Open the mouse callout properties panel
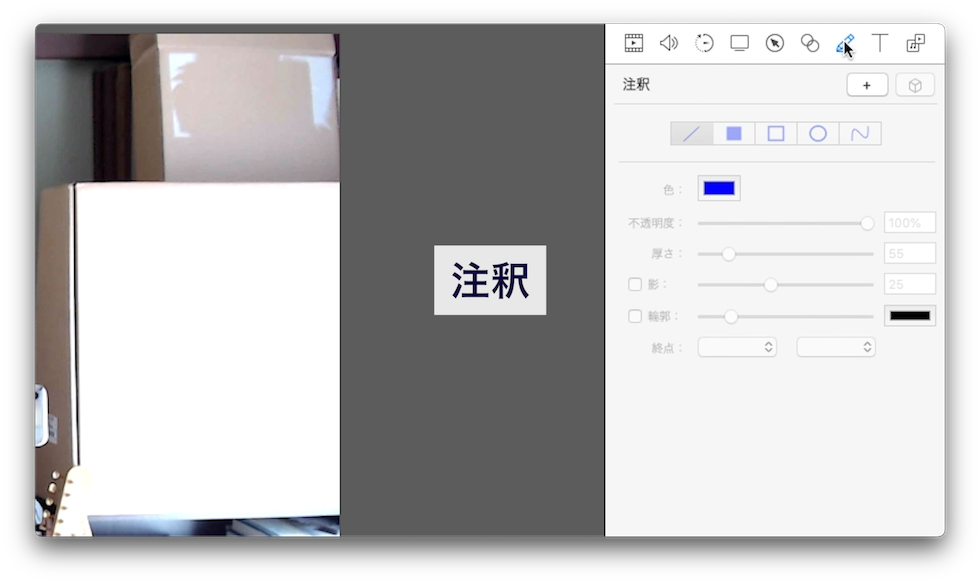The height and width of the screenshot is (583, 980). pos(775,43)
